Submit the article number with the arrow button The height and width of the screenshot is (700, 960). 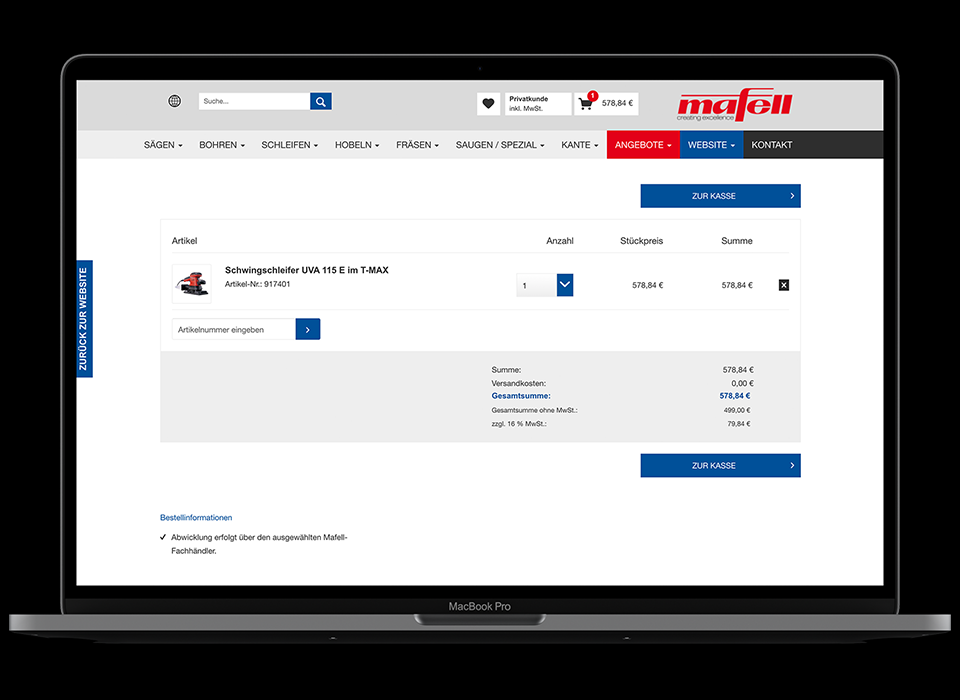point(308,329)
